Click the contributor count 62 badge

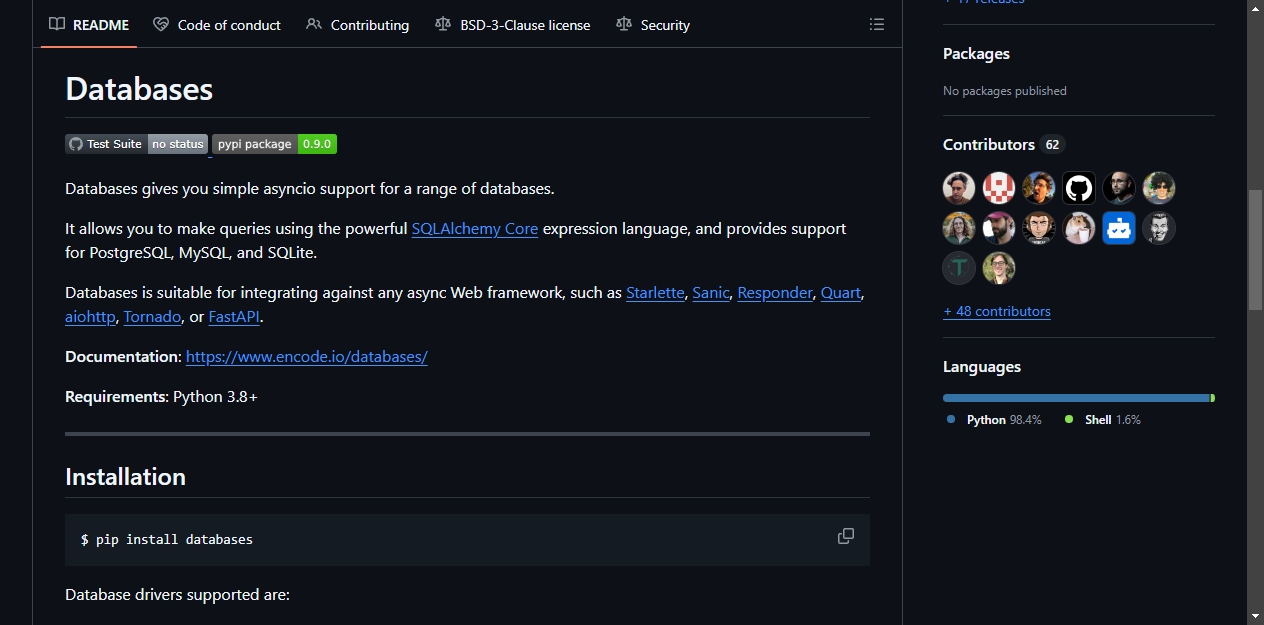1052,145
